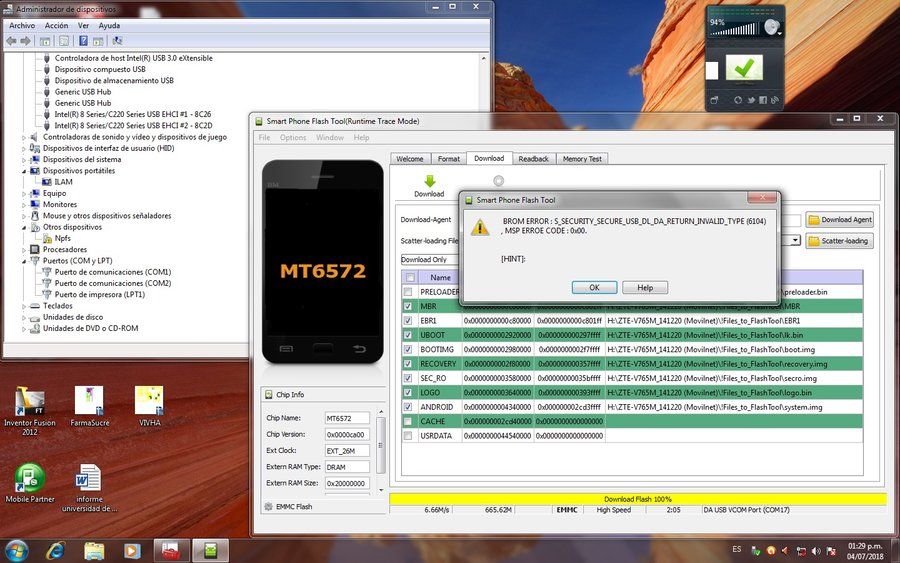
Task: Open the Scatter-loading file dropdown arrow
Action: coord(795,240)
